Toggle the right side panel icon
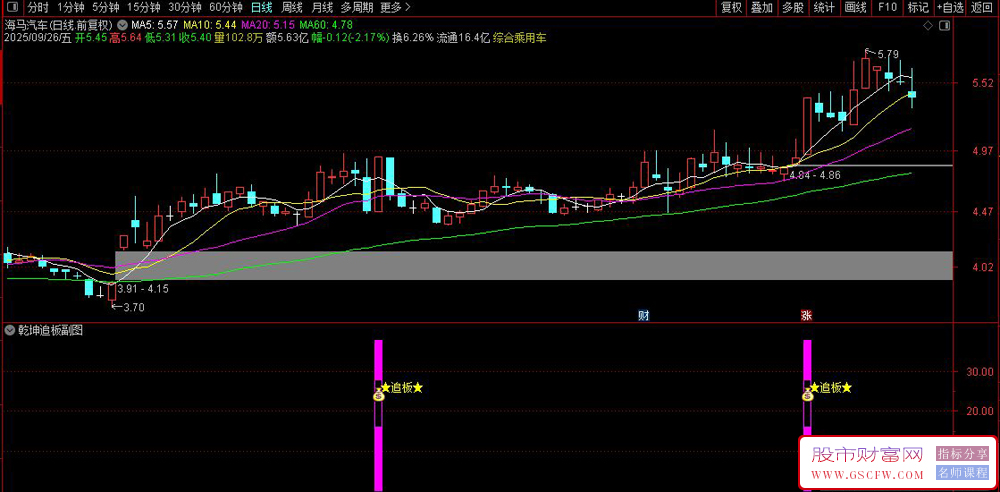The image size is (1000, 492). [x=945, y=26]
